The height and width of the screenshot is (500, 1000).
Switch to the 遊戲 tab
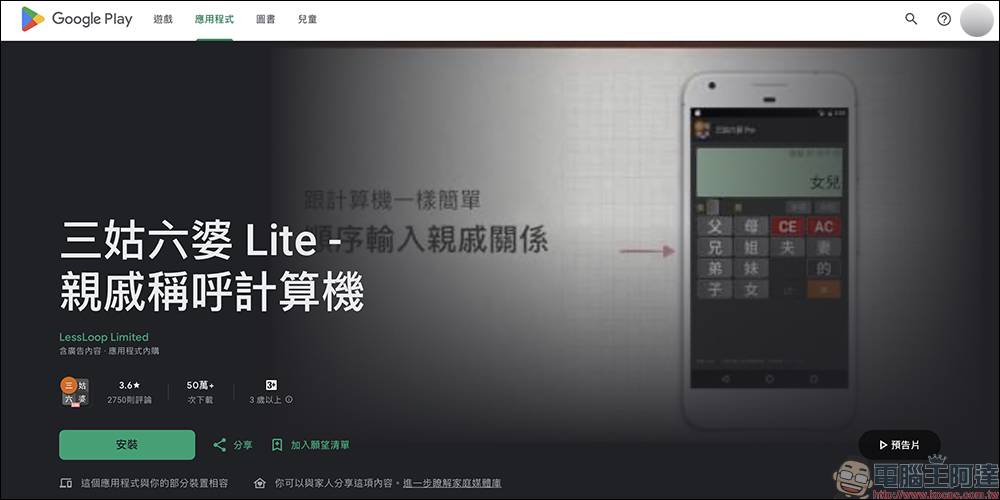[x=163, y=19]
